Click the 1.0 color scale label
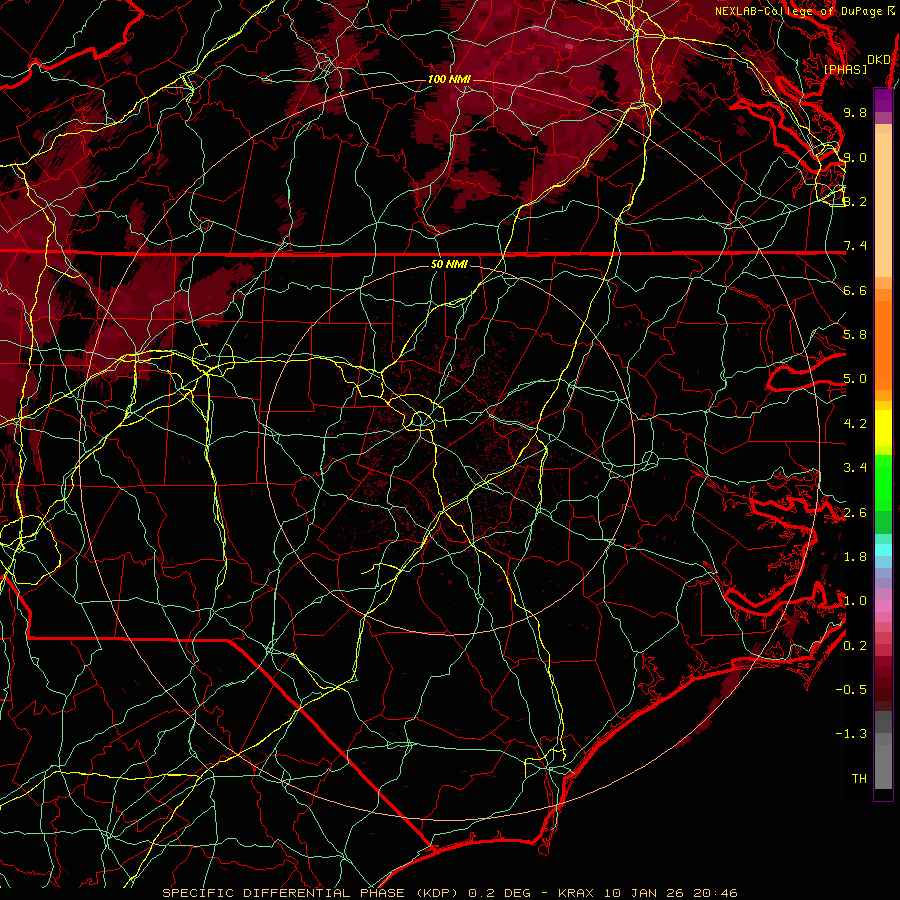Screen dimensions: 900x900 point(855,601)
